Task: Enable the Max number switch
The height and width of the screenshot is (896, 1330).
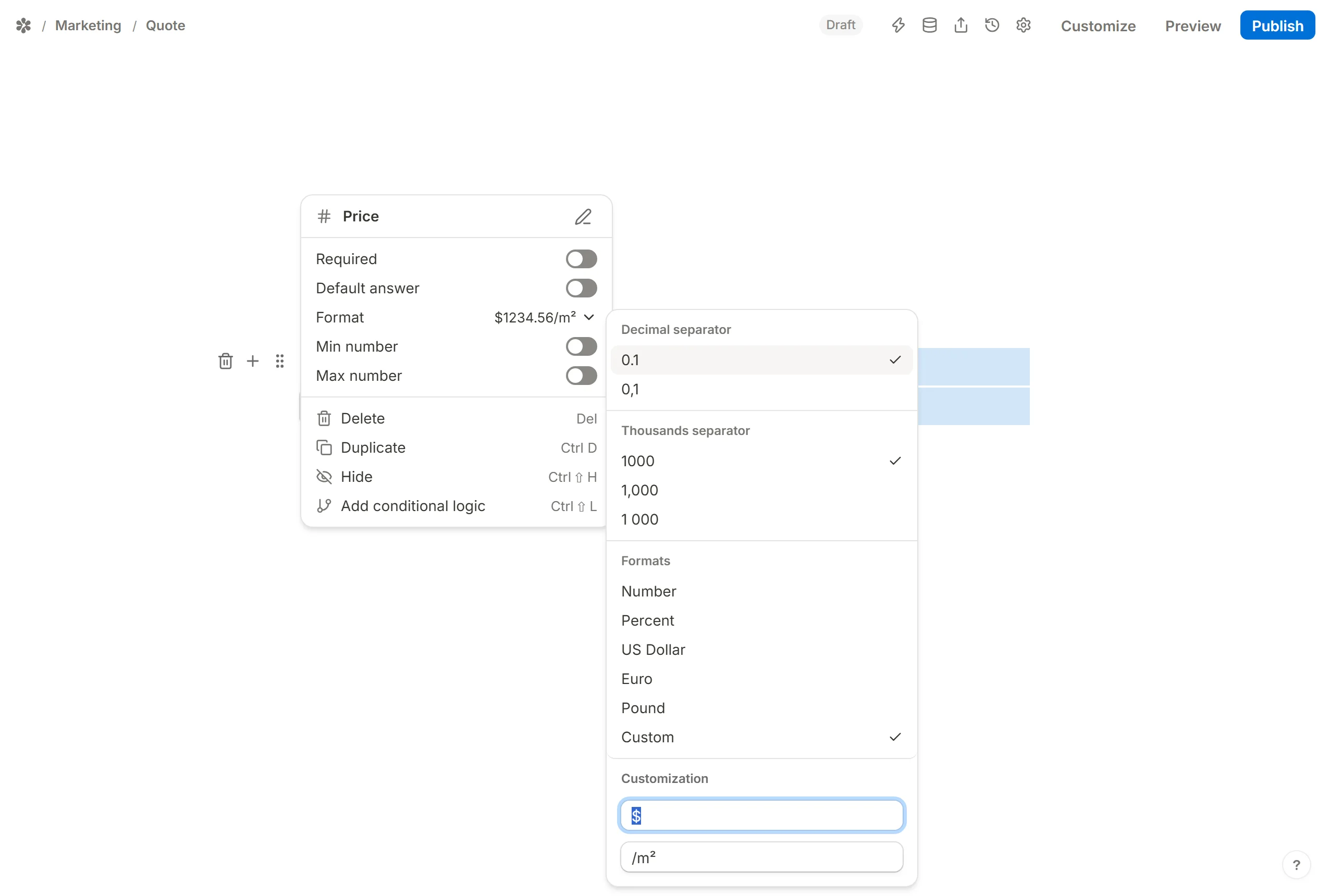Action: [x=581, y=376]
